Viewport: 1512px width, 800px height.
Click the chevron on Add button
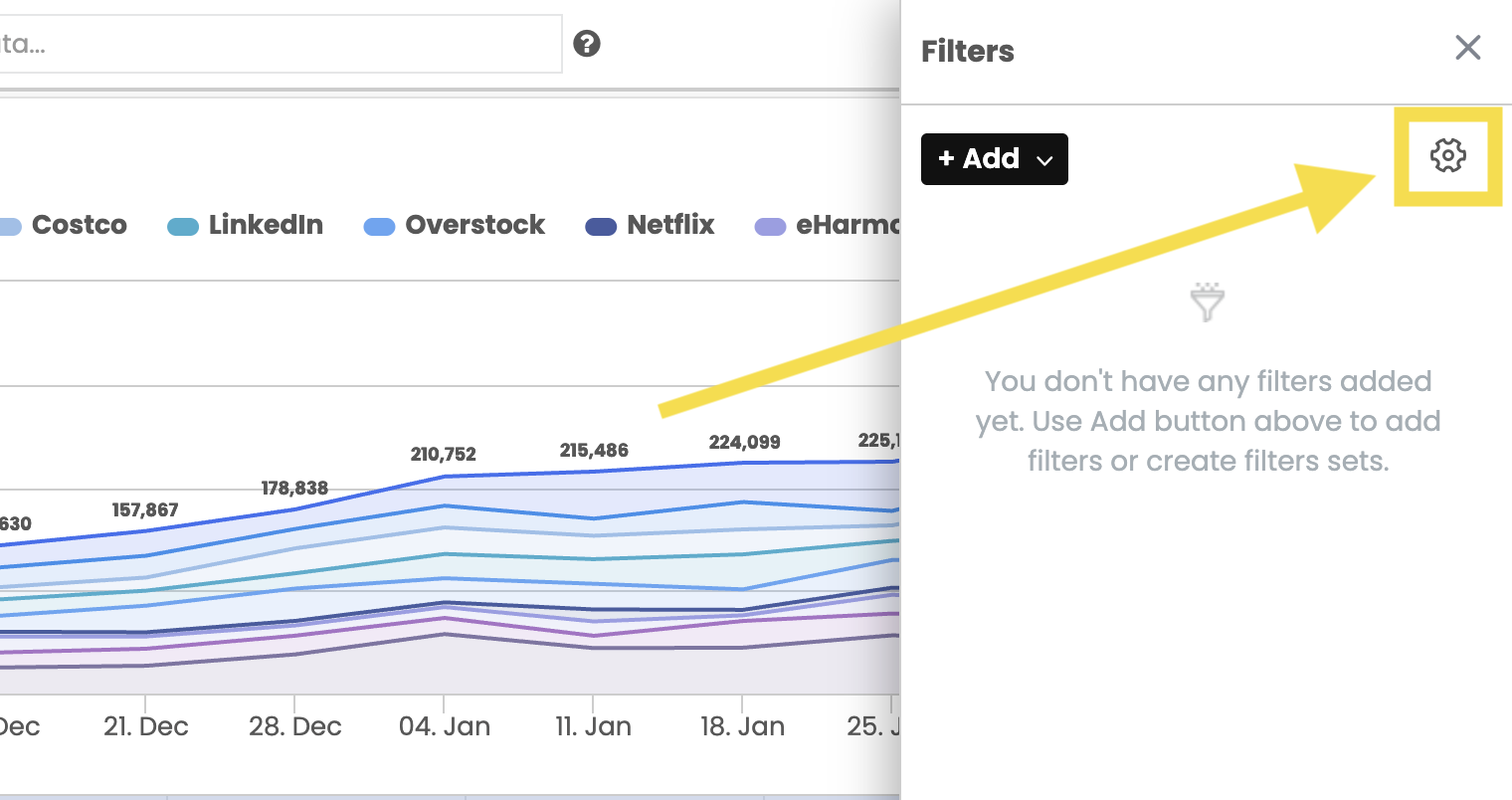1044,160
